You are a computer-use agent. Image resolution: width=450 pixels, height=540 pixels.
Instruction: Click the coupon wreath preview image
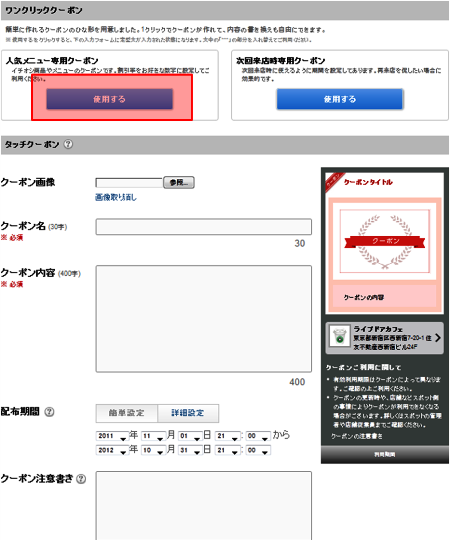385,241
